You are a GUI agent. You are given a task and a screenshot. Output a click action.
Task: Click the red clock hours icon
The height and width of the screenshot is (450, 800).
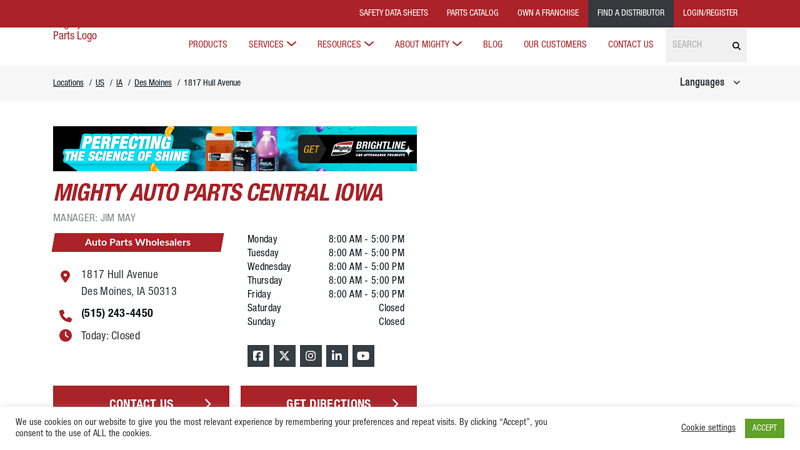coord(65,335)
